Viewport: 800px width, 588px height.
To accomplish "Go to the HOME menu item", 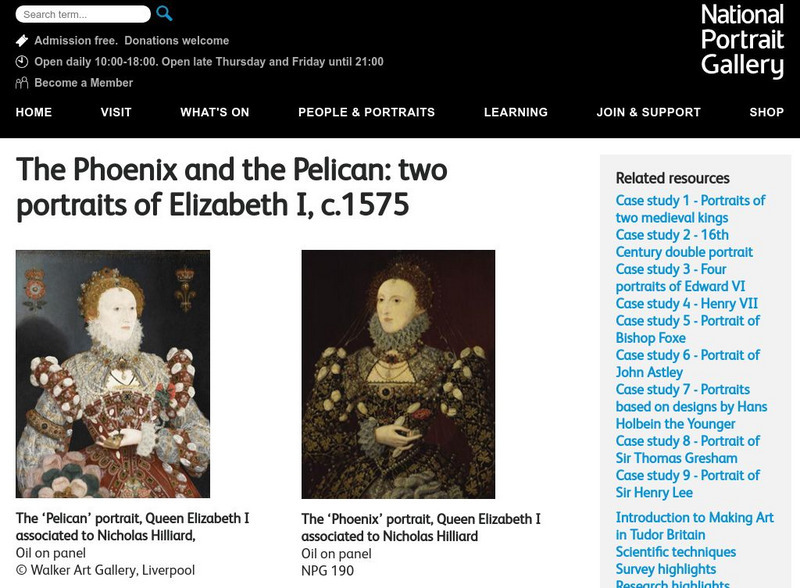I will click(x=34, y=112).
